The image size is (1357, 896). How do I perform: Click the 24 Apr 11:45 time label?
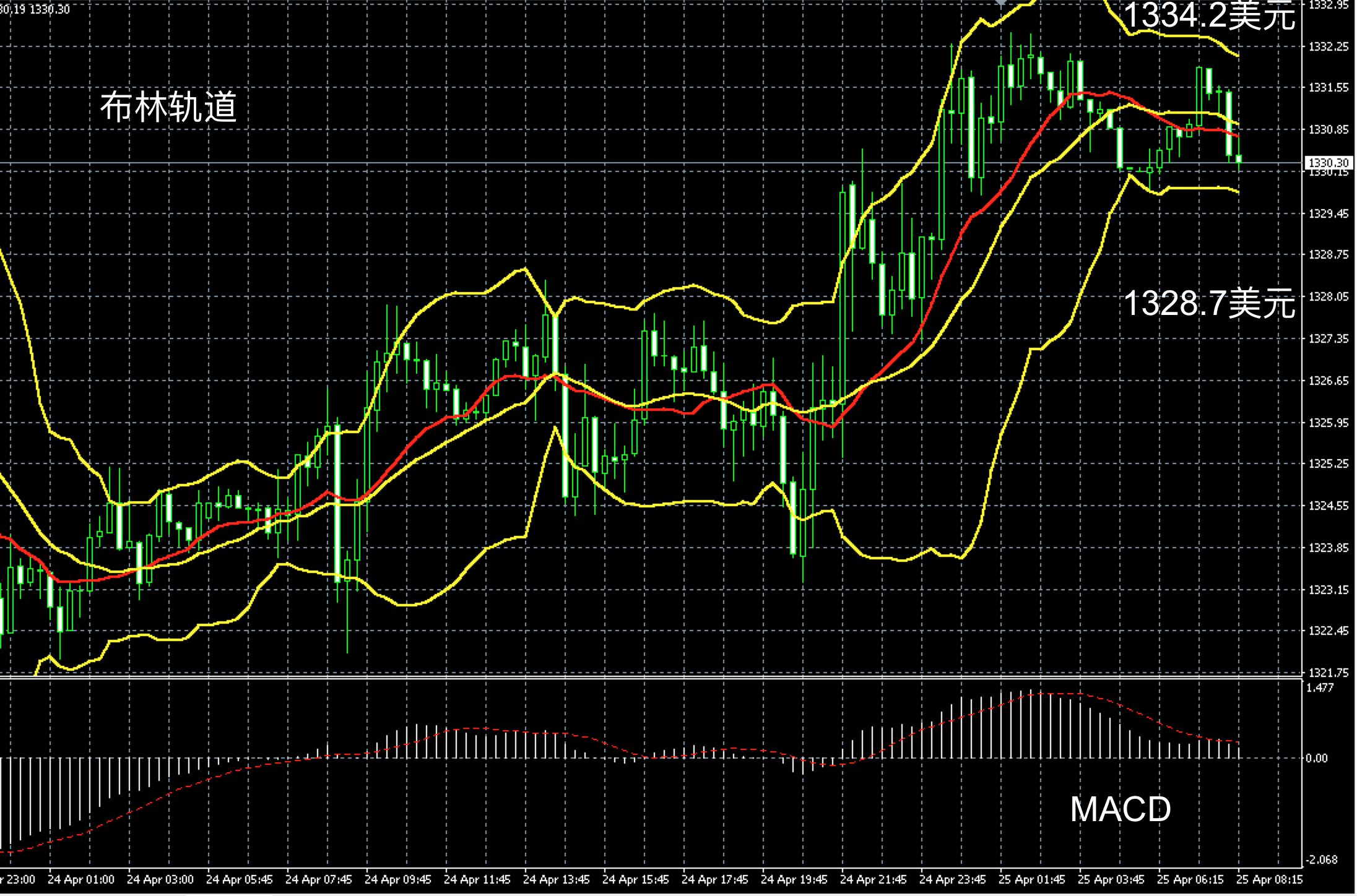477,879
